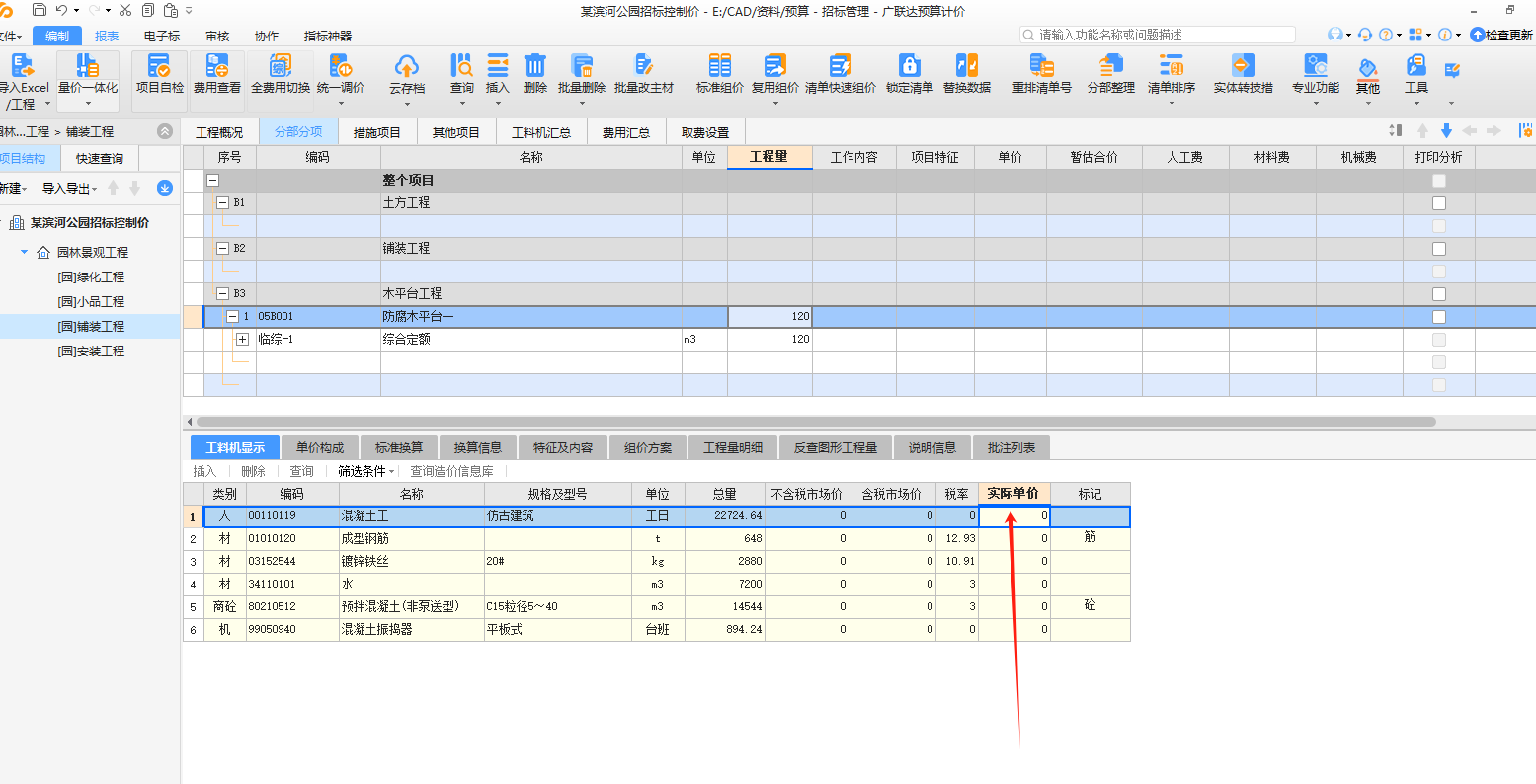Click the 替换数据 replace data icon

pos(966,66)
